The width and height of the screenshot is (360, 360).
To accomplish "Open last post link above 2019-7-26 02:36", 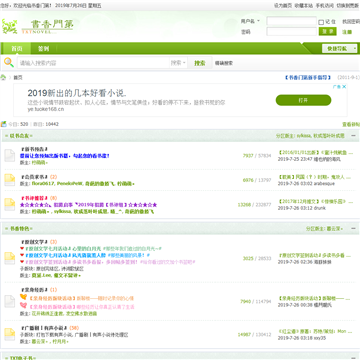I will pyautogui.click(x=314, y=256).
